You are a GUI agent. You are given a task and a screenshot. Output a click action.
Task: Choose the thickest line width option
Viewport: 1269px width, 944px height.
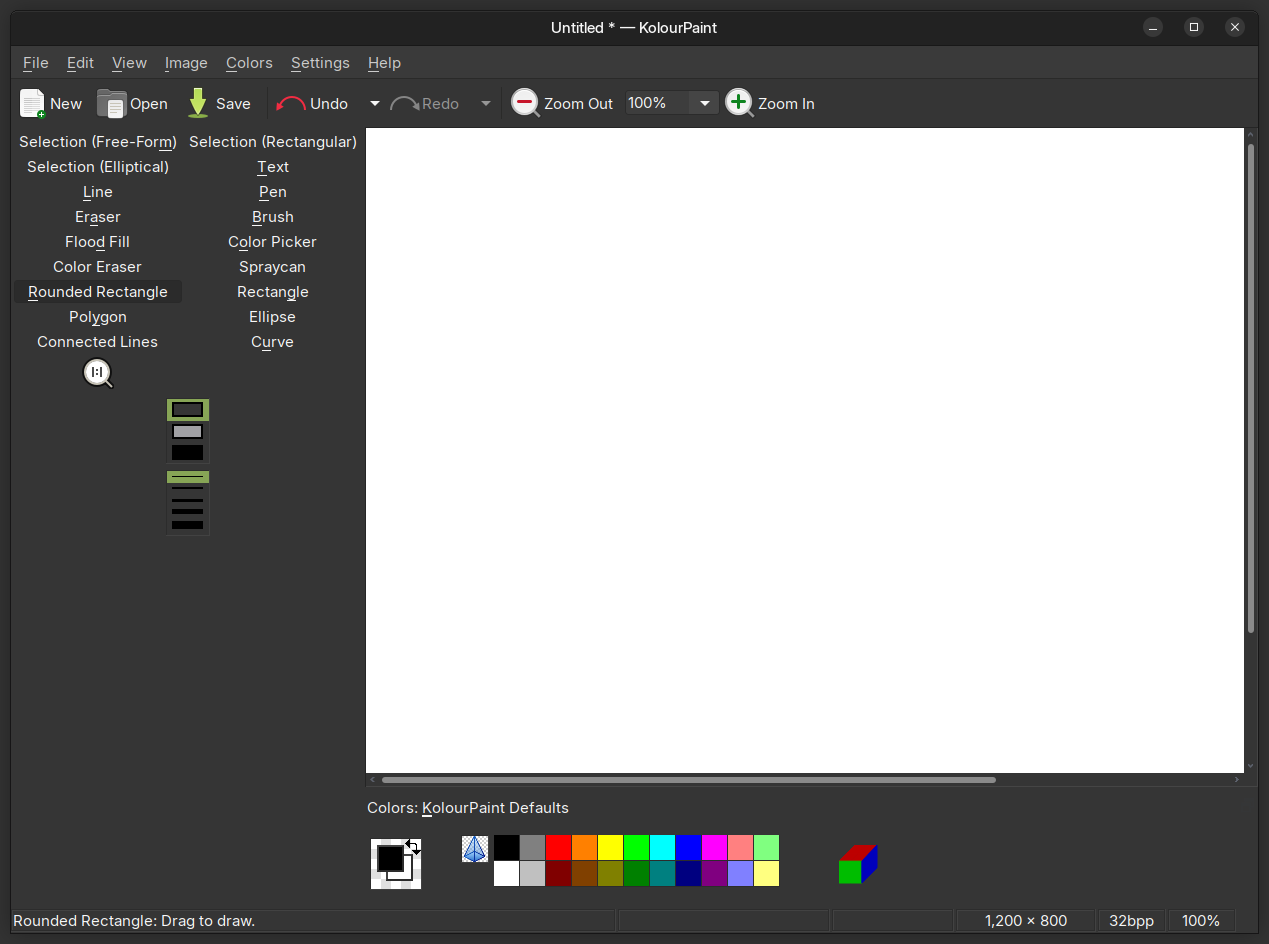[187, 525]
